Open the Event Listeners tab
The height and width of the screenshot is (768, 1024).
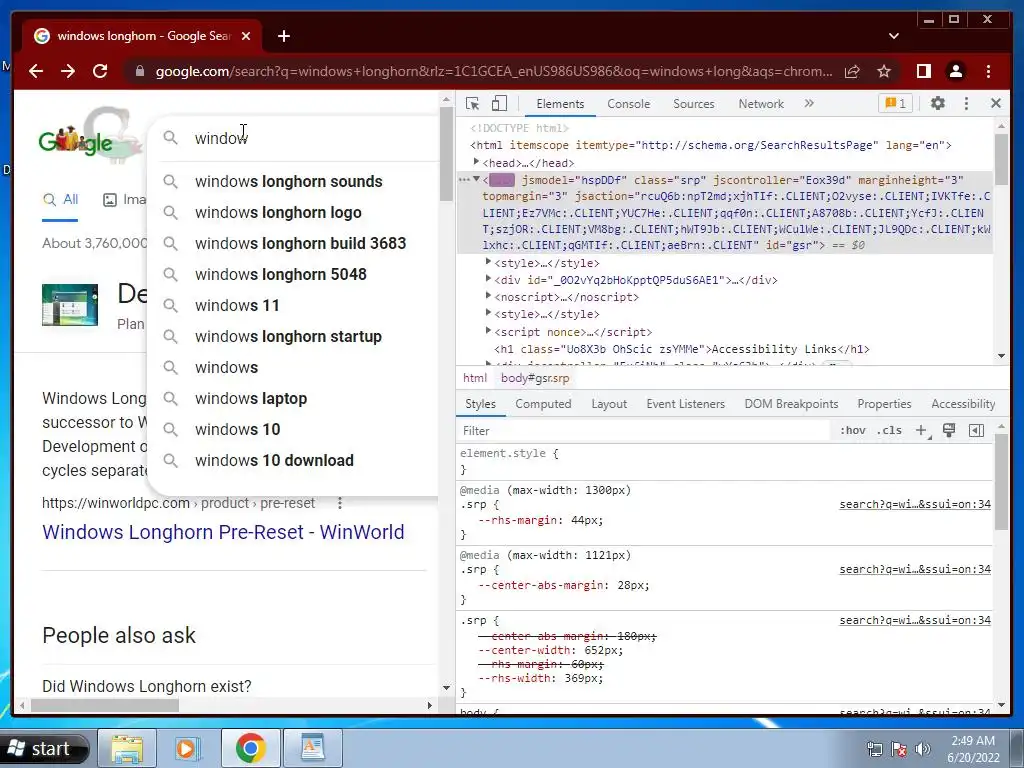(685, 404)
